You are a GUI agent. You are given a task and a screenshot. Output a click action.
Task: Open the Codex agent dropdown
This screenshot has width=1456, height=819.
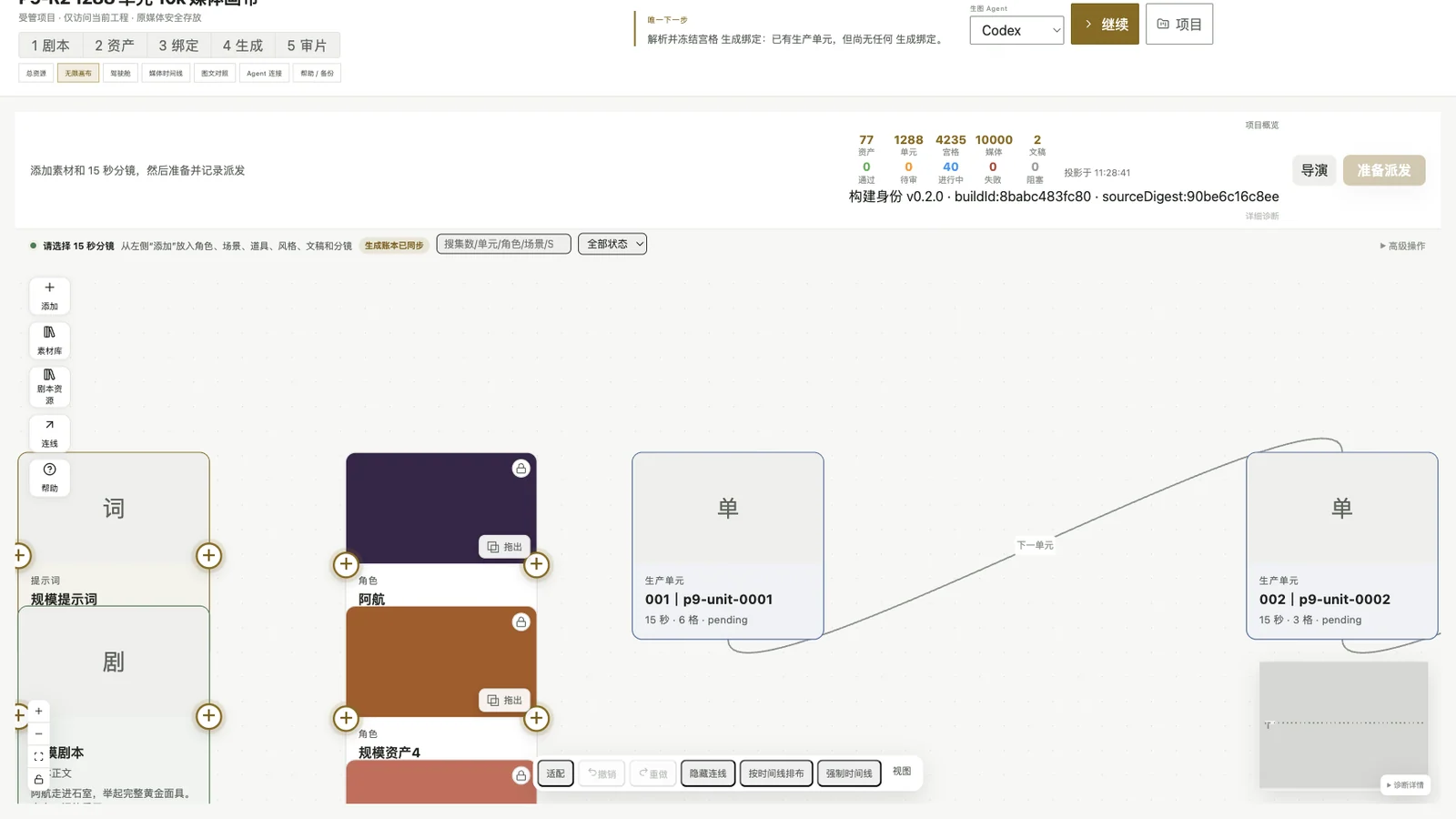(x=1016, y=30)
